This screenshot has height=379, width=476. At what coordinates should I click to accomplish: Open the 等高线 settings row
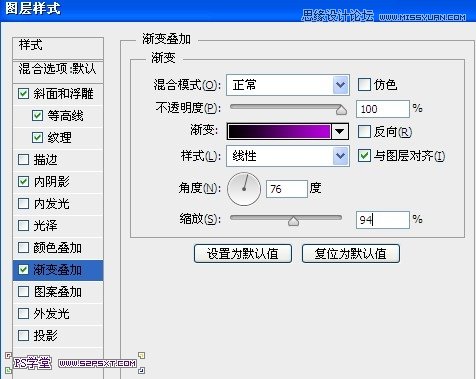58,116
